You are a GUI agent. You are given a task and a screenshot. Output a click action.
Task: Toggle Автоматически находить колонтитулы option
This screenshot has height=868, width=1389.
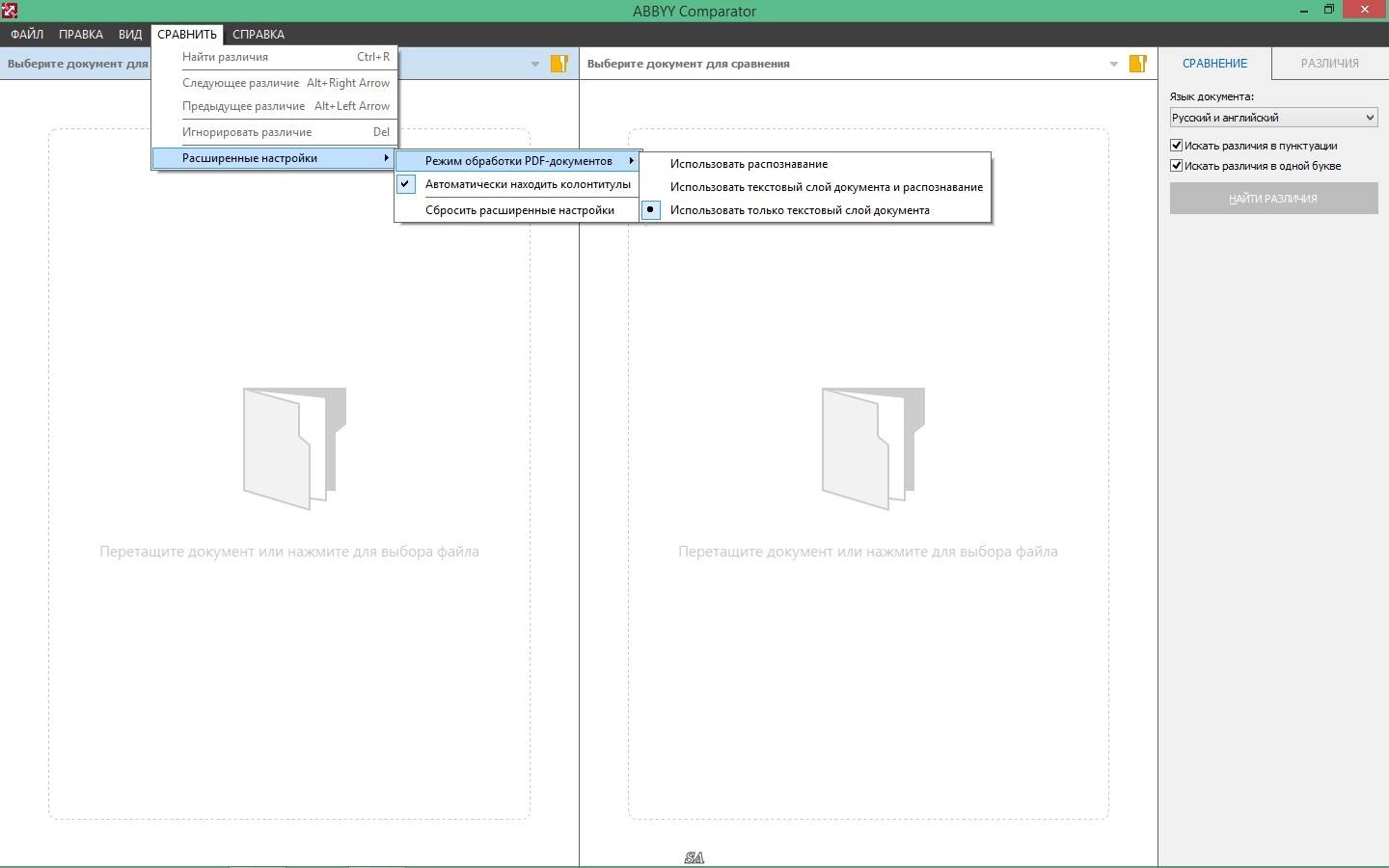pos(517,184)
